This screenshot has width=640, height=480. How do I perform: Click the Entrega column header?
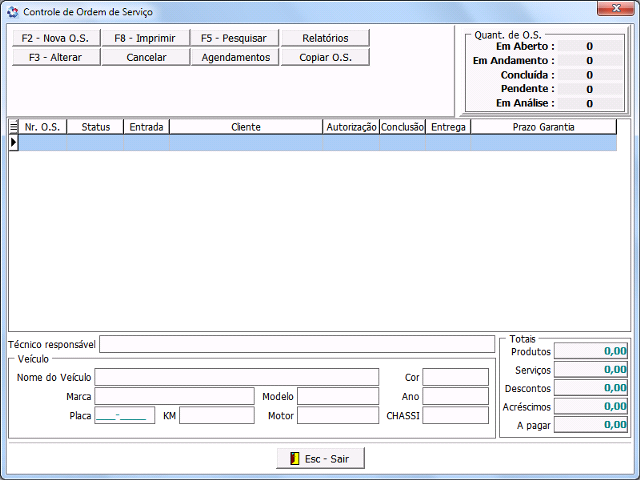(x=448, y=127)
